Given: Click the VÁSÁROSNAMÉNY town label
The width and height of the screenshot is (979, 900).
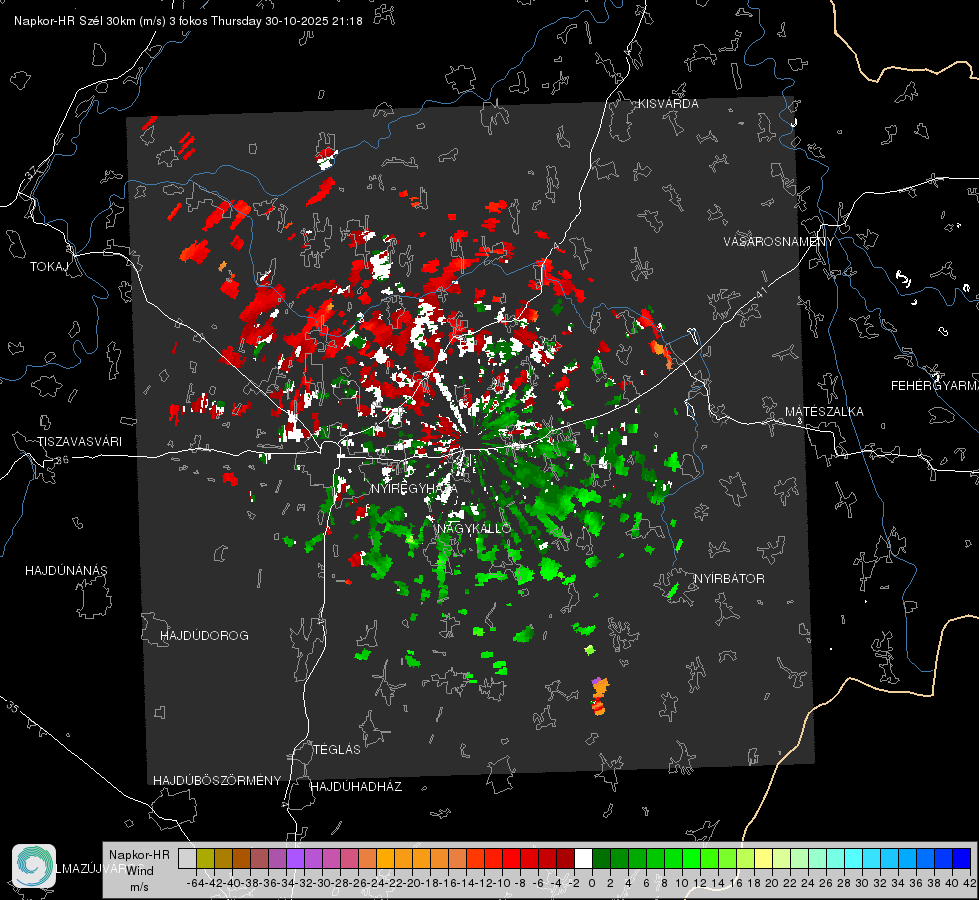Looking at the screenshot, I should tap(779, 242).
